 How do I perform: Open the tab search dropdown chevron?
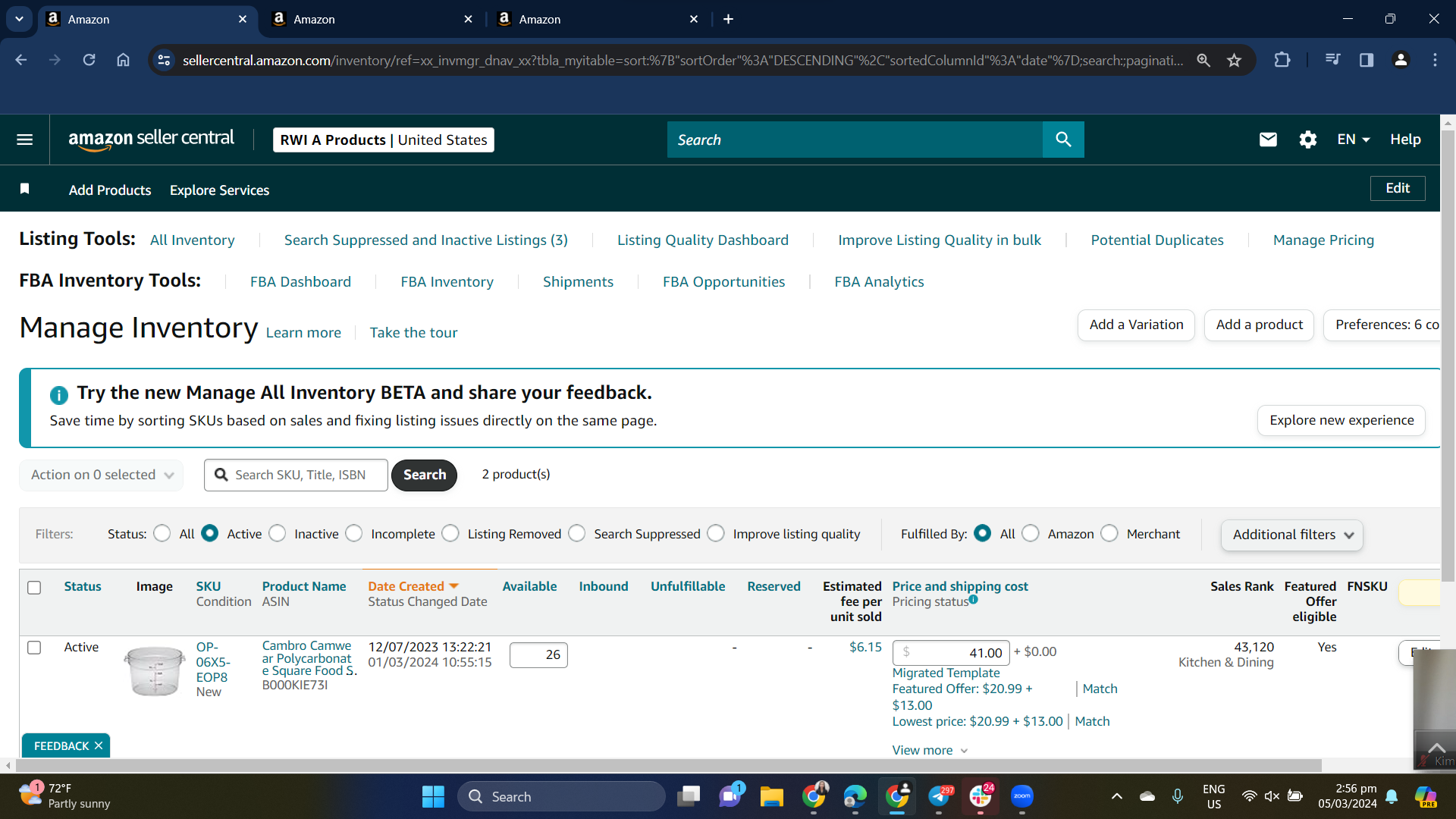[19, 19]
